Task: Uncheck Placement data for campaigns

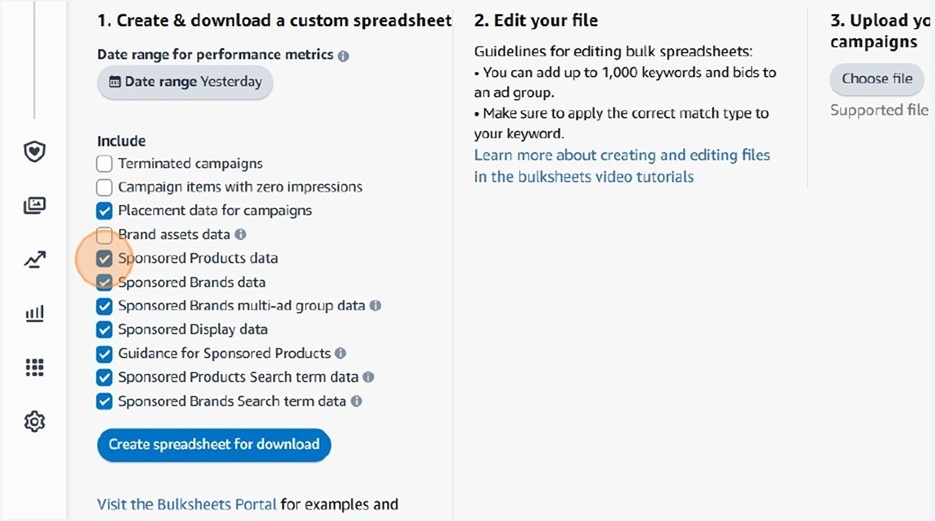Action: coord(105,211)
